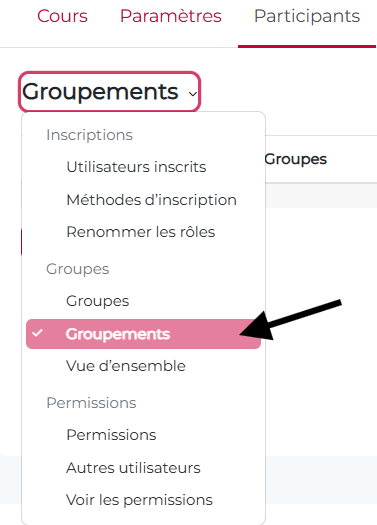Click the Permissions section heading label
The image size is (377, 525).
point(91,403)
